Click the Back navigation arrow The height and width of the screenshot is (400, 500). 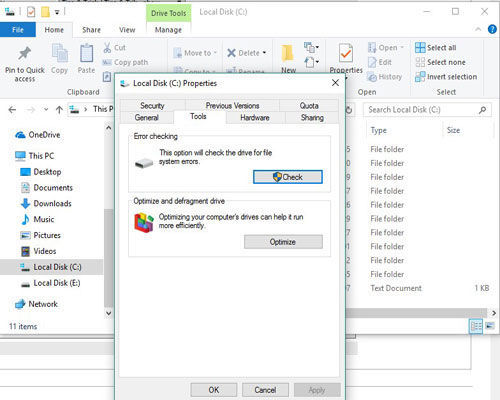tap(12, 110)
